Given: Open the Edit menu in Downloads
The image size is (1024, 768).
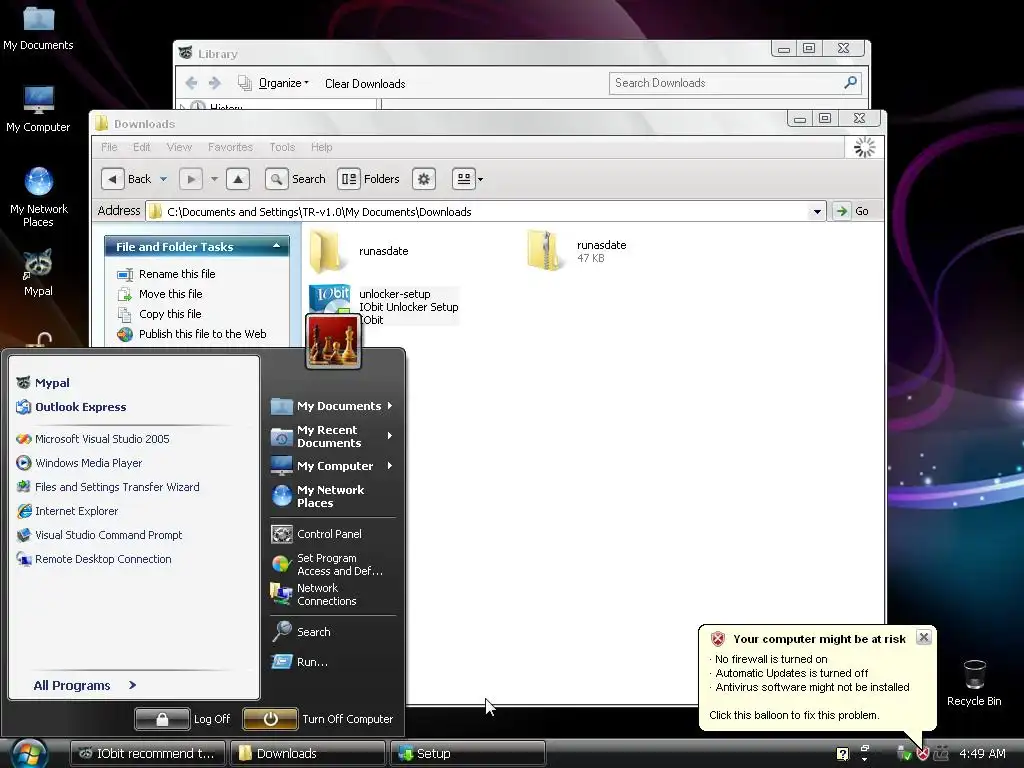Looking at the screenshot, I should (x=142, y=147).
